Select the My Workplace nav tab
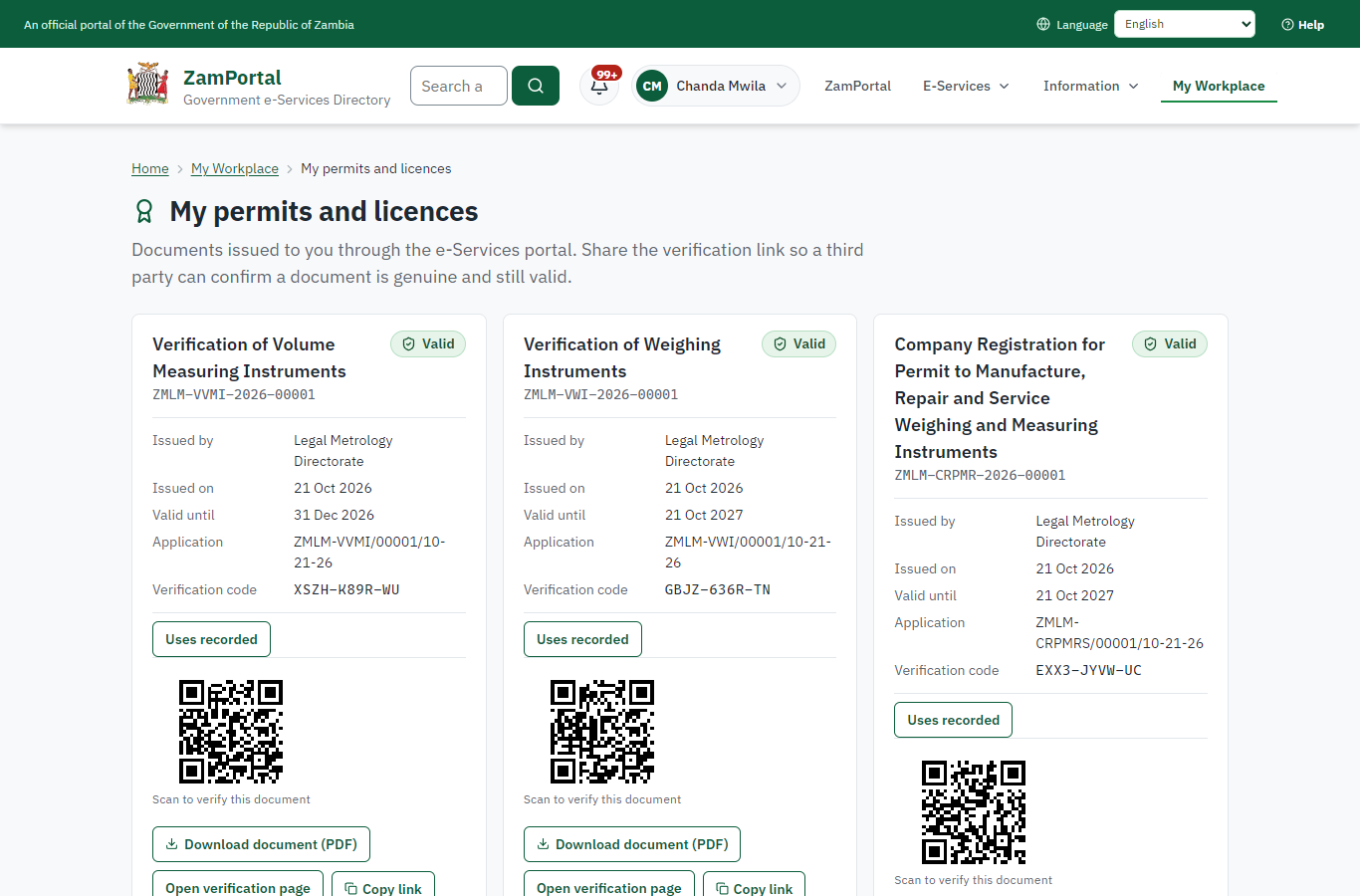Viewport: 1360px width, 896px height. (1219, 86)
